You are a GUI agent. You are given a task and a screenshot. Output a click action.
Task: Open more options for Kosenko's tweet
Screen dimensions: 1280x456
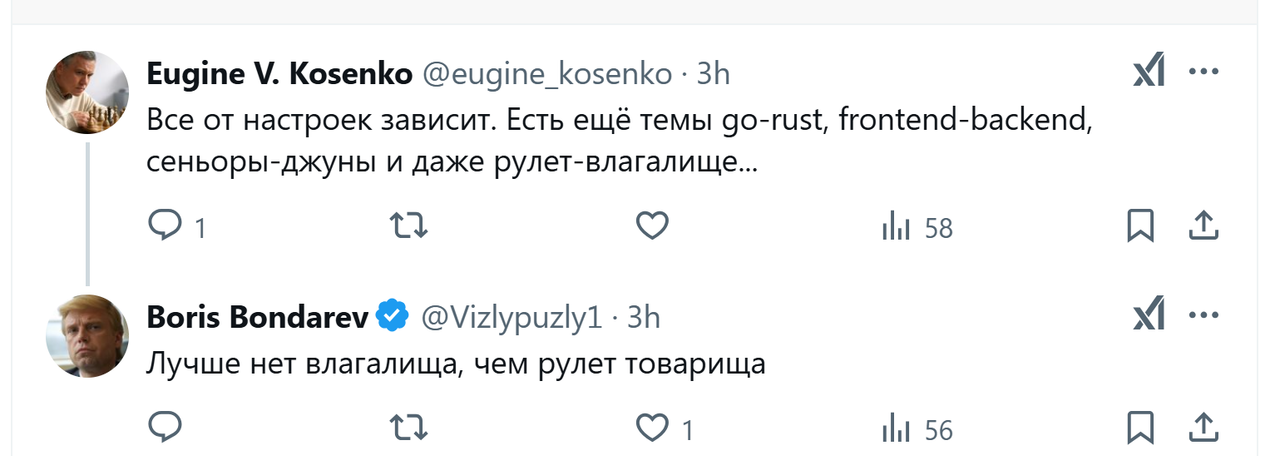pyautogui.click(x=1204, y=72)
